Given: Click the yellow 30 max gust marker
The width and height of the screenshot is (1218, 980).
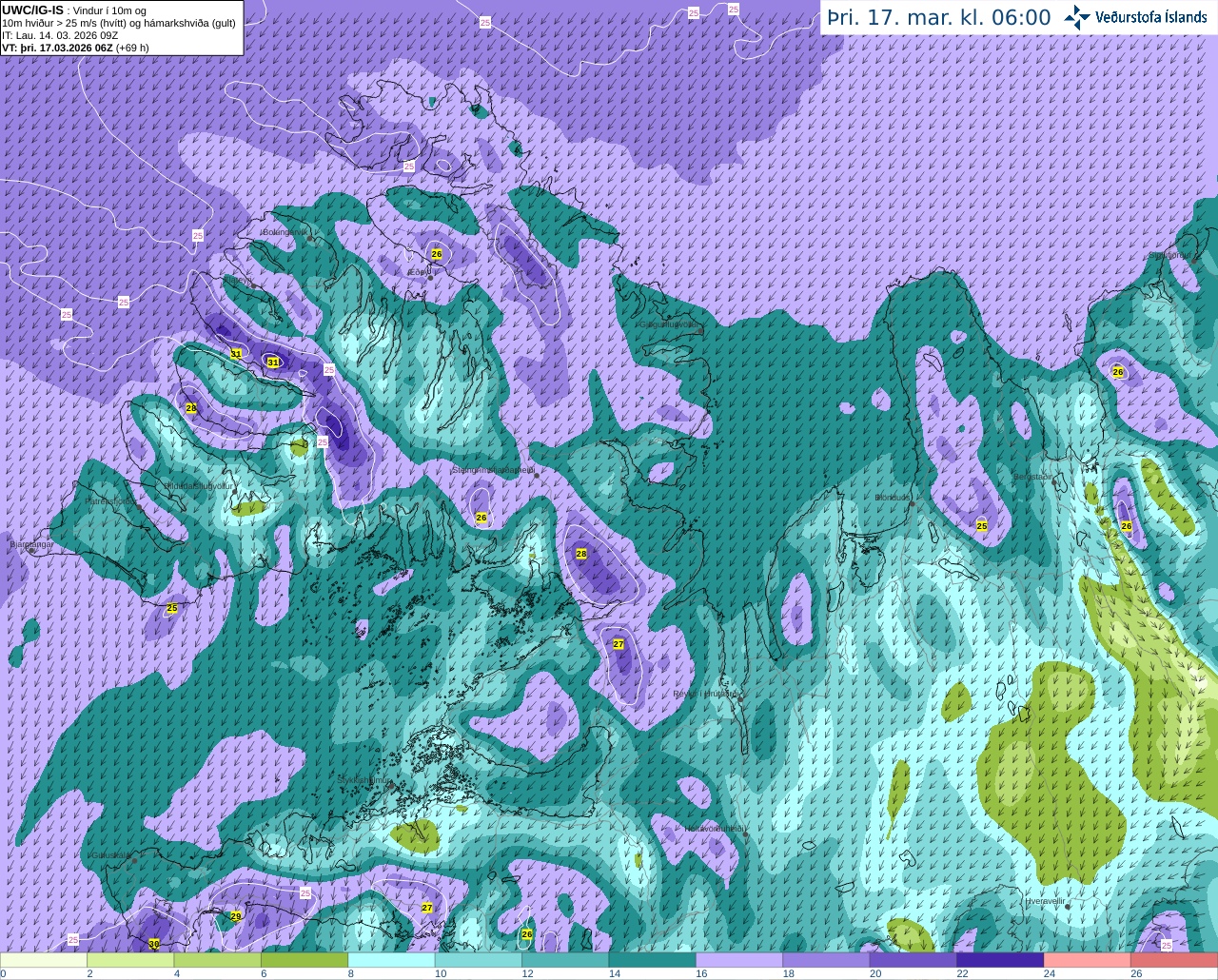Looking at the screenshot, I should [x=154, y=944].
